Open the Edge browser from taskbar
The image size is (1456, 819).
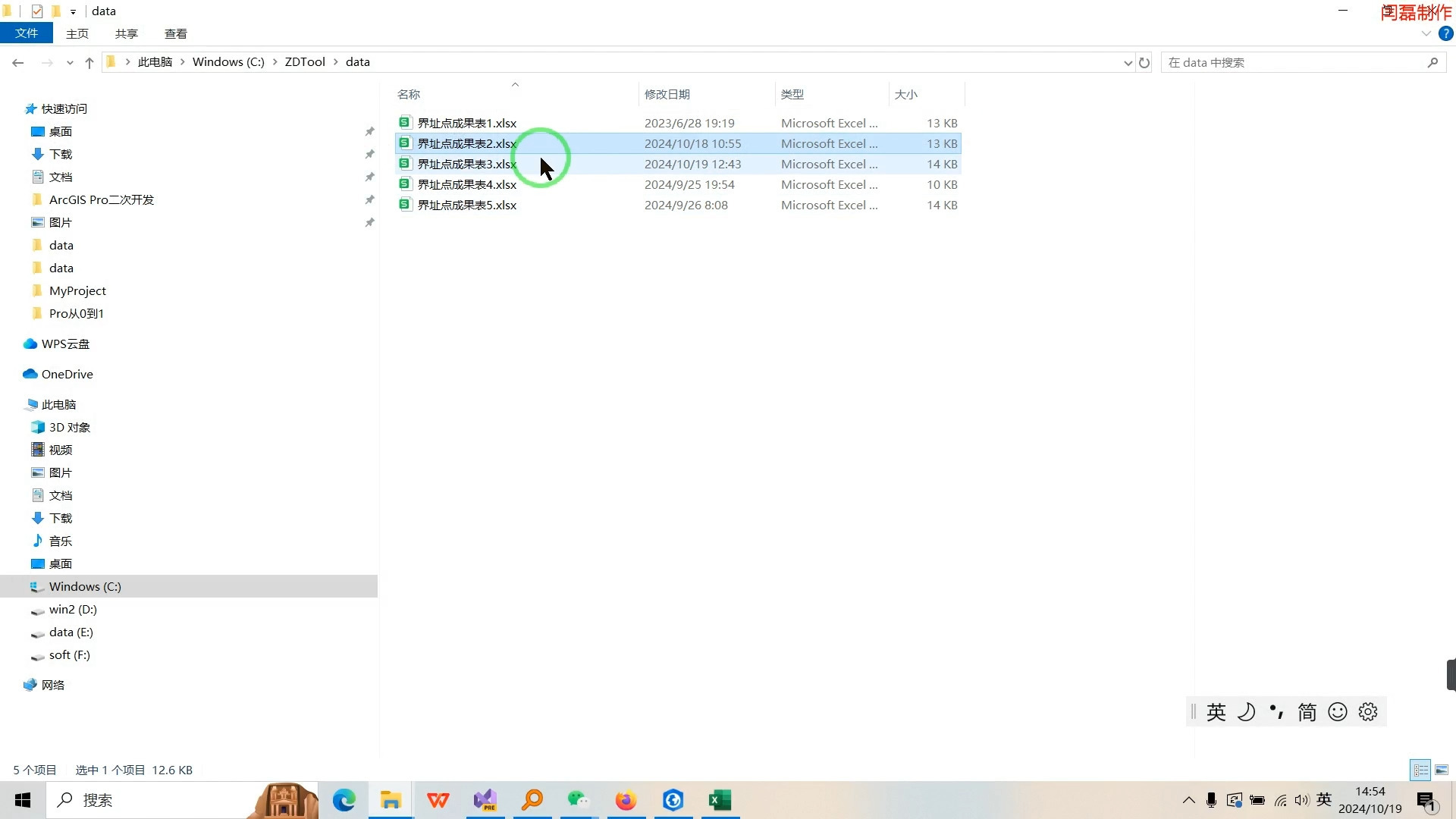[344, 800]
